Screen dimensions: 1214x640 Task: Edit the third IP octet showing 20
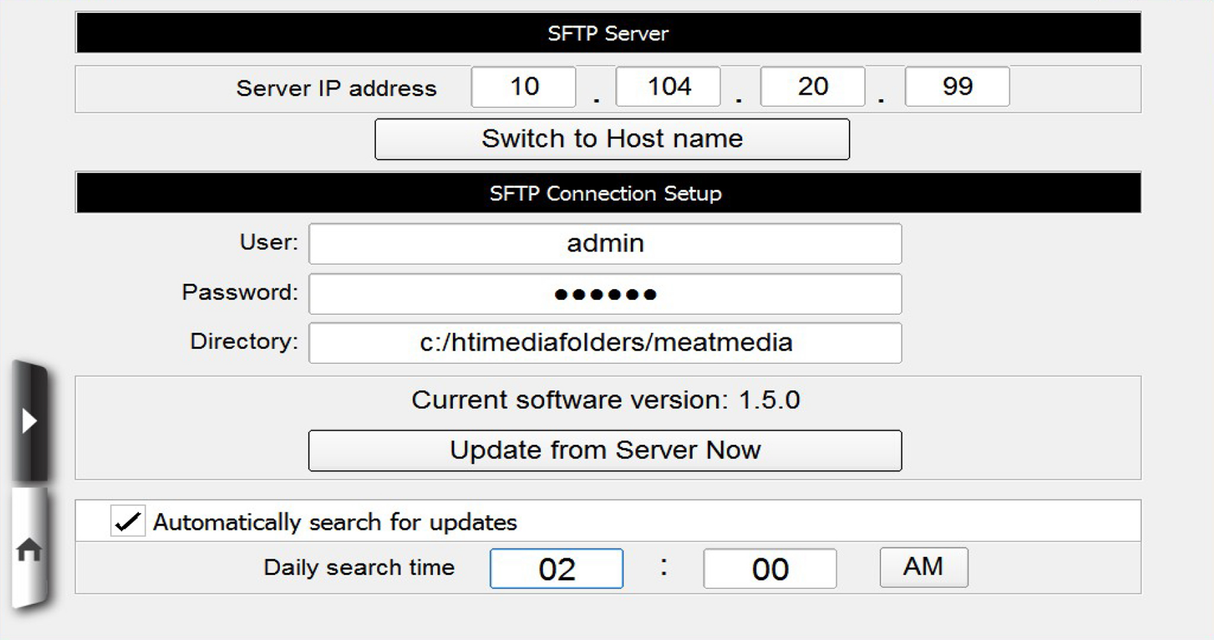[x=812, y=86]
